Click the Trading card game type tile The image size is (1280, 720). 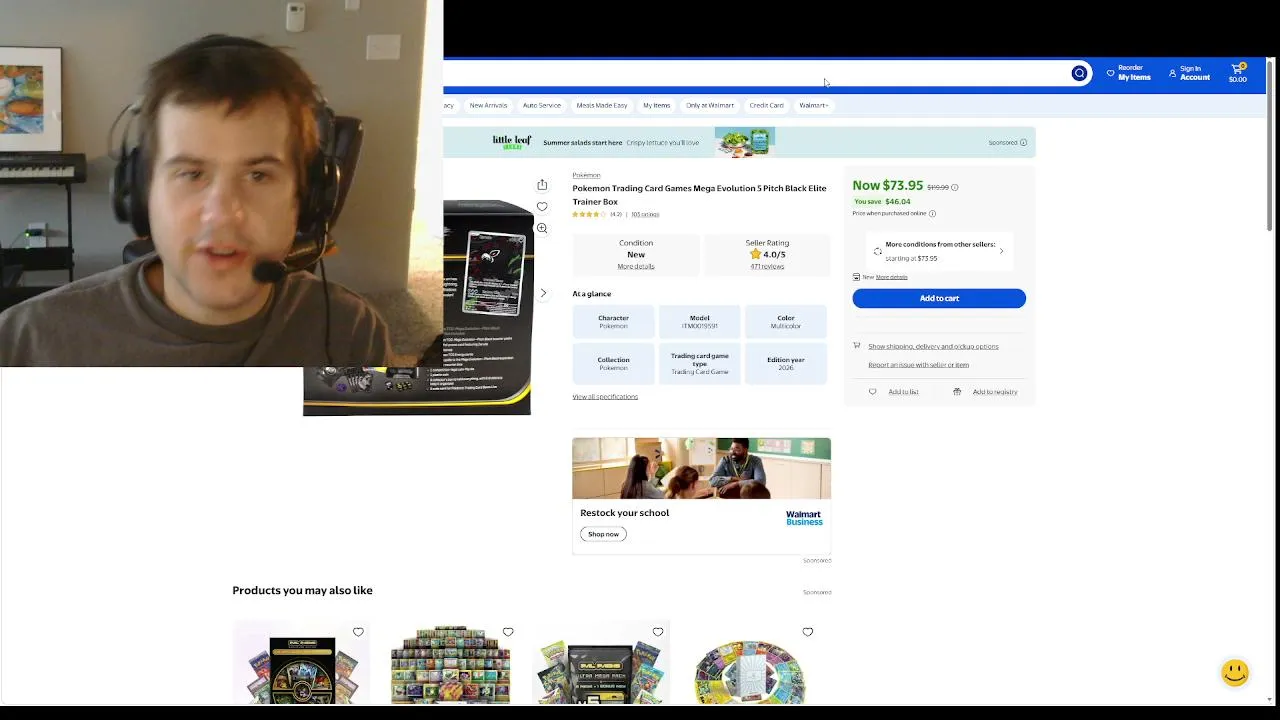[700, 364]
